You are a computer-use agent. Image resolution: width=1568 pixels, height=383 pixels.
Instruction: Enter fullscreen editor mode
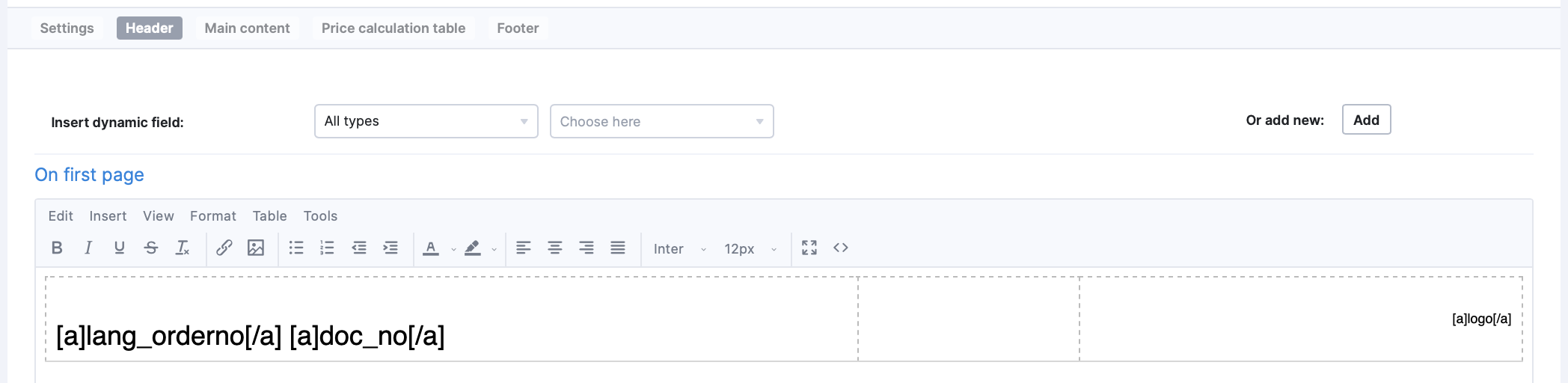pyautogui.click(x=809, y=248)
